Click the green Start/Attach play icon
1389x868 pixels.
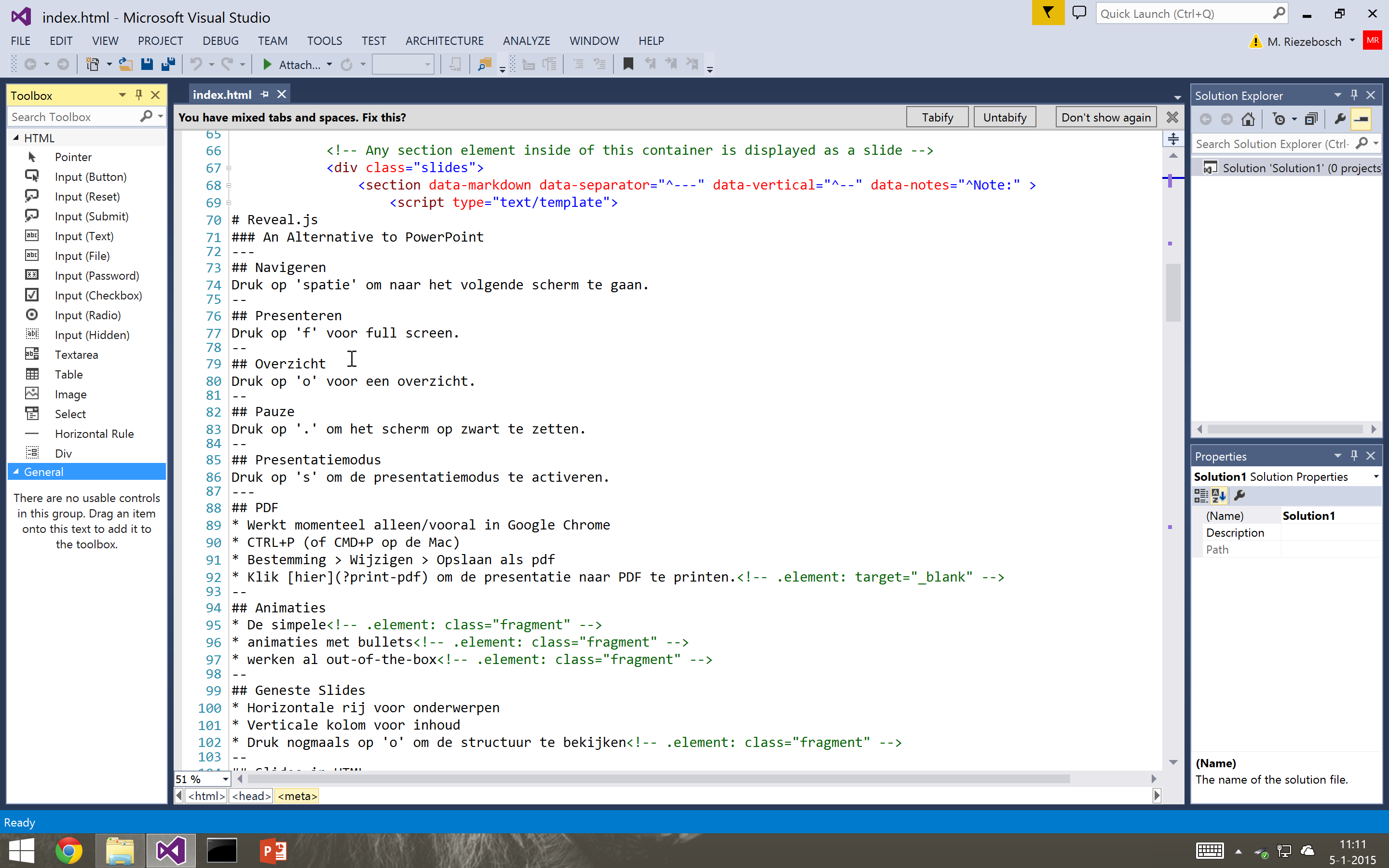pos(267,64)
